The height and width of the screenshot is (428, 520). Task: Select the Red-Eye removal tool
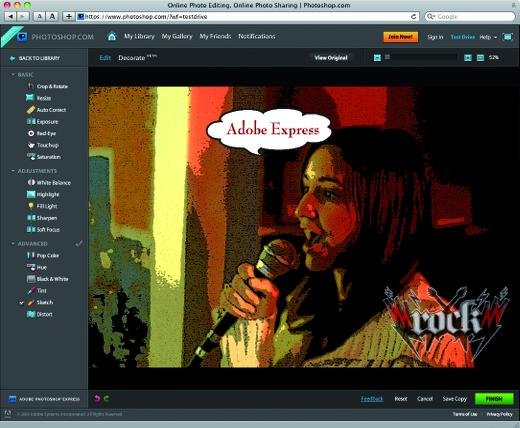pyautogui.click(x=42, y=133)
